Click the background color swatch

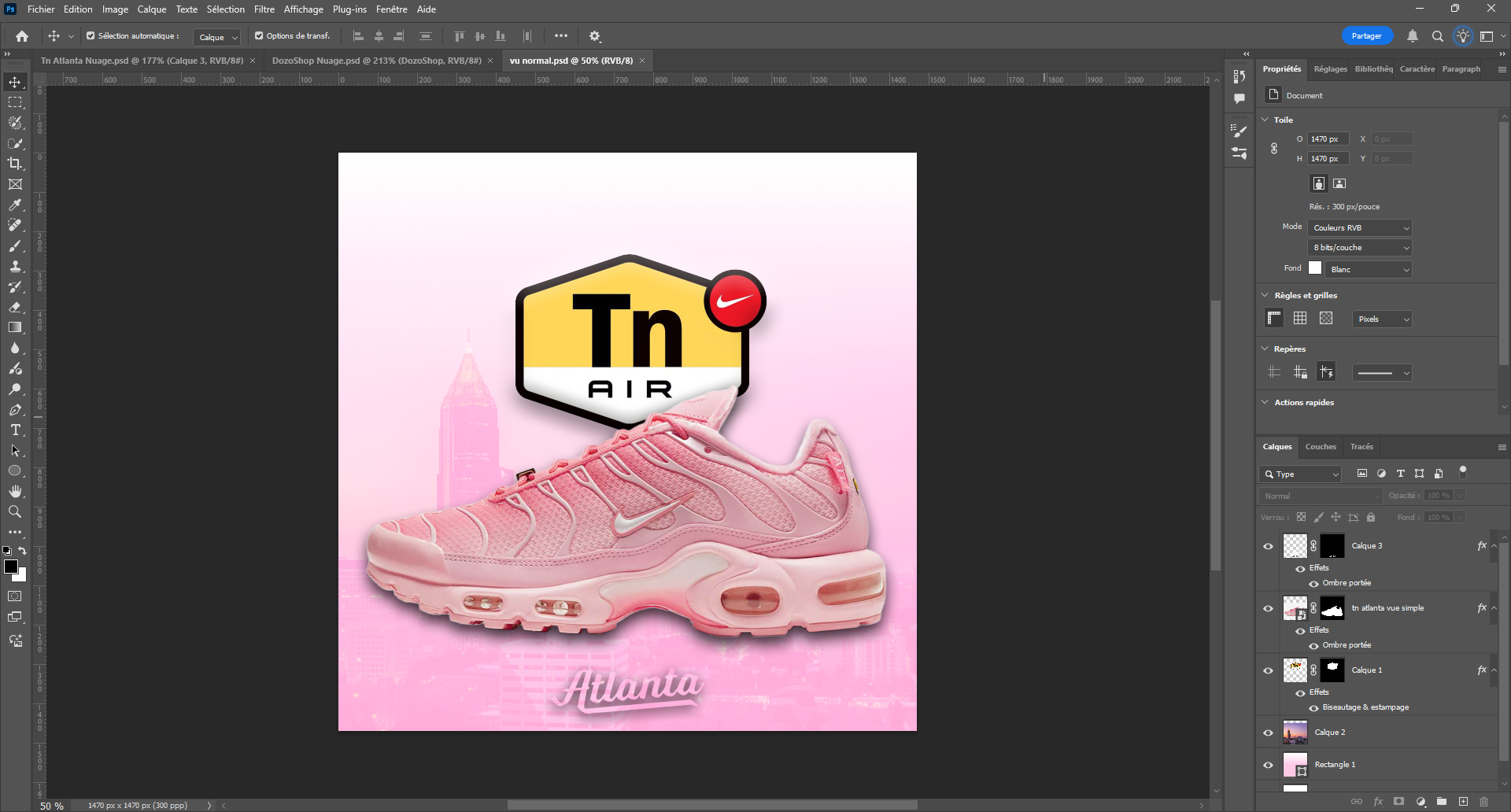pyautogui.click(x=22, y=577)
